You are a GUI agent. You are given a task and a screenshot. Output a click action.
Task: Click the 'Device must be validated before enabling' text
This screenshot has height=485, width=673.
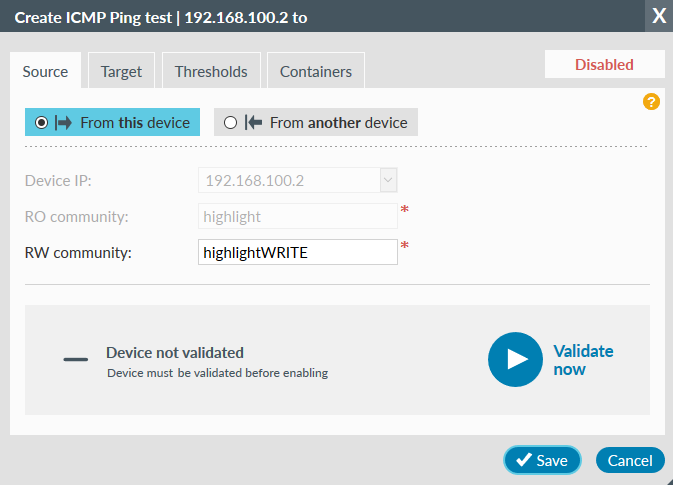218,373
